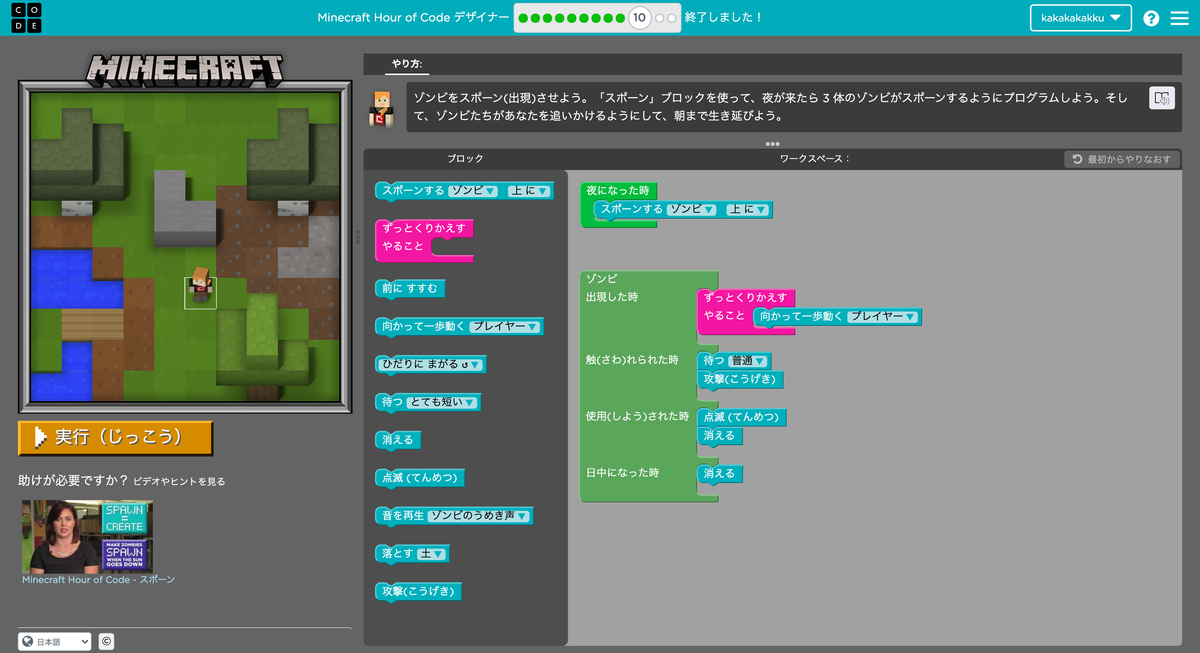
Task: Play the SPAWN = CREATE video thumbnail
Action: tap(87, 536)
